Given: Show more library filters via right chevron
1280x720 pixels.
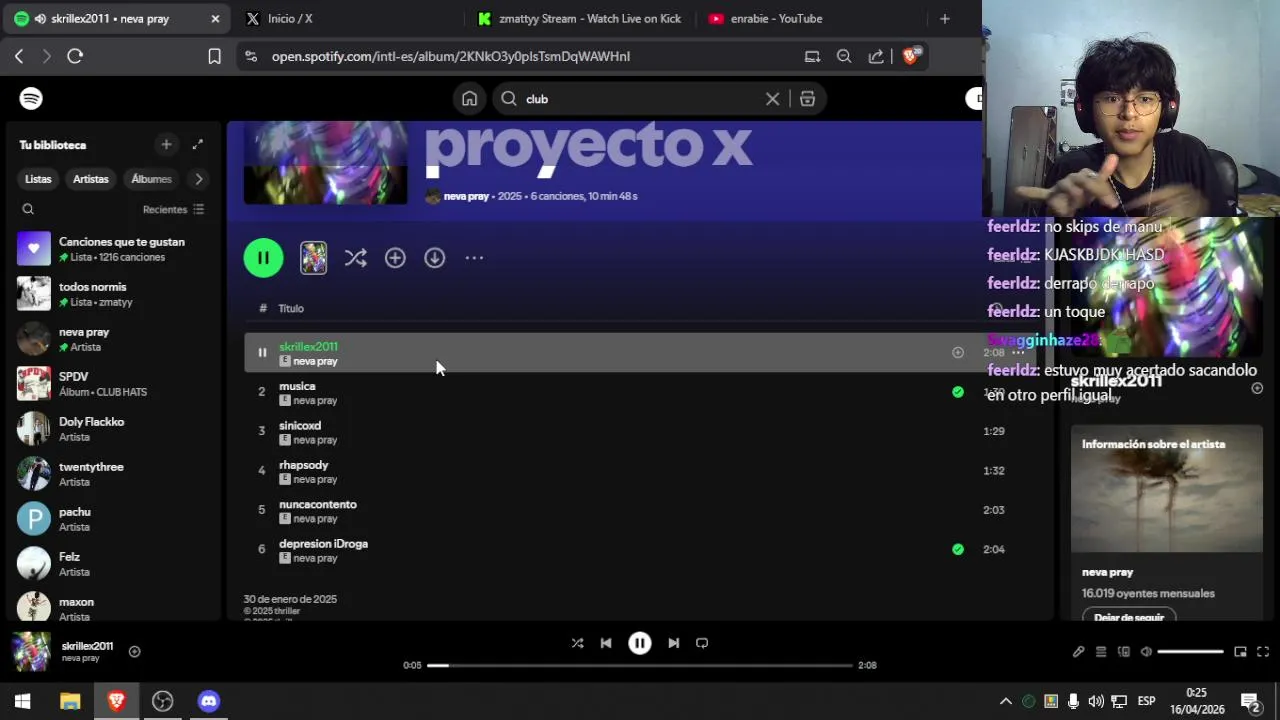Looking at the screenshot, I should tap(199, 179).
